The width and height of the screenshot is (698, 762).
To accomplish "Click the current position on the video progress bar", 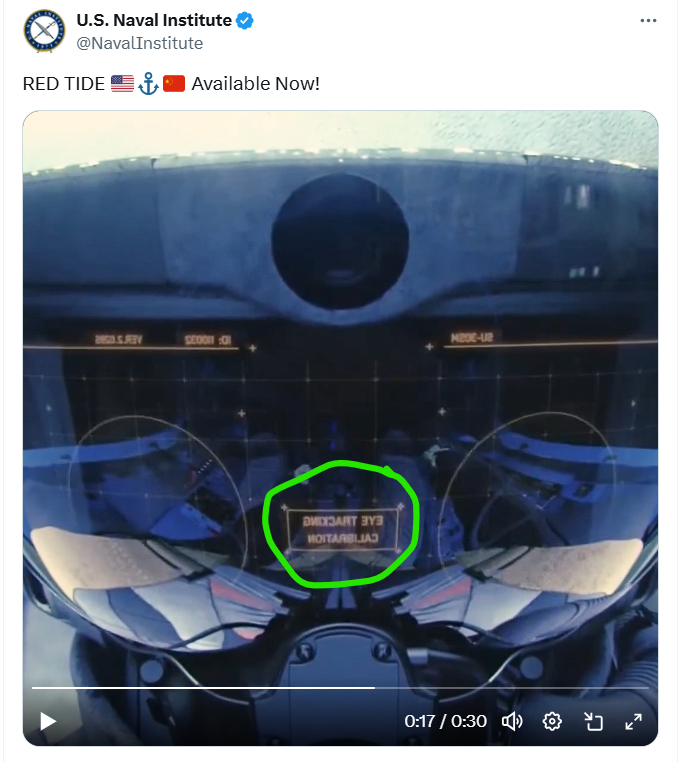I will 375,688.
